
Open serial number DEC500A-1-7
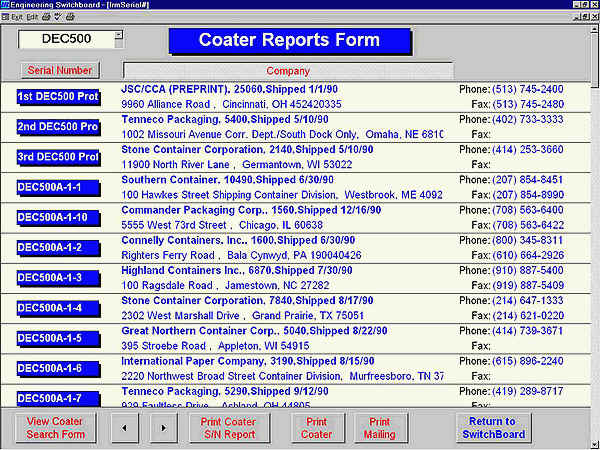(58, 399)
